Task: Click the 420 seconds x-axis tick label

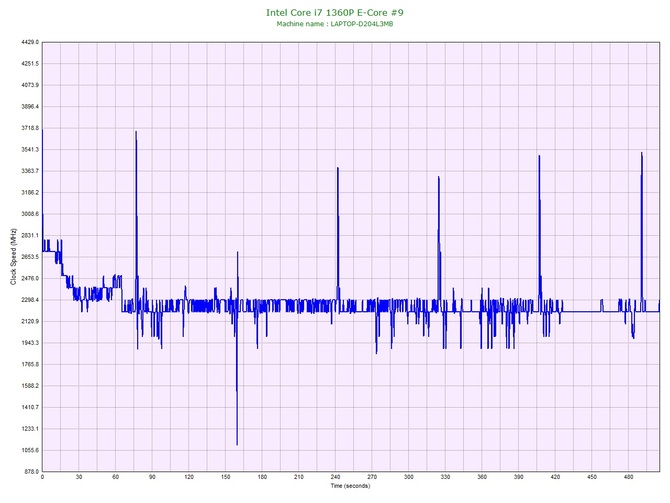Action: [x=555, y=477]
